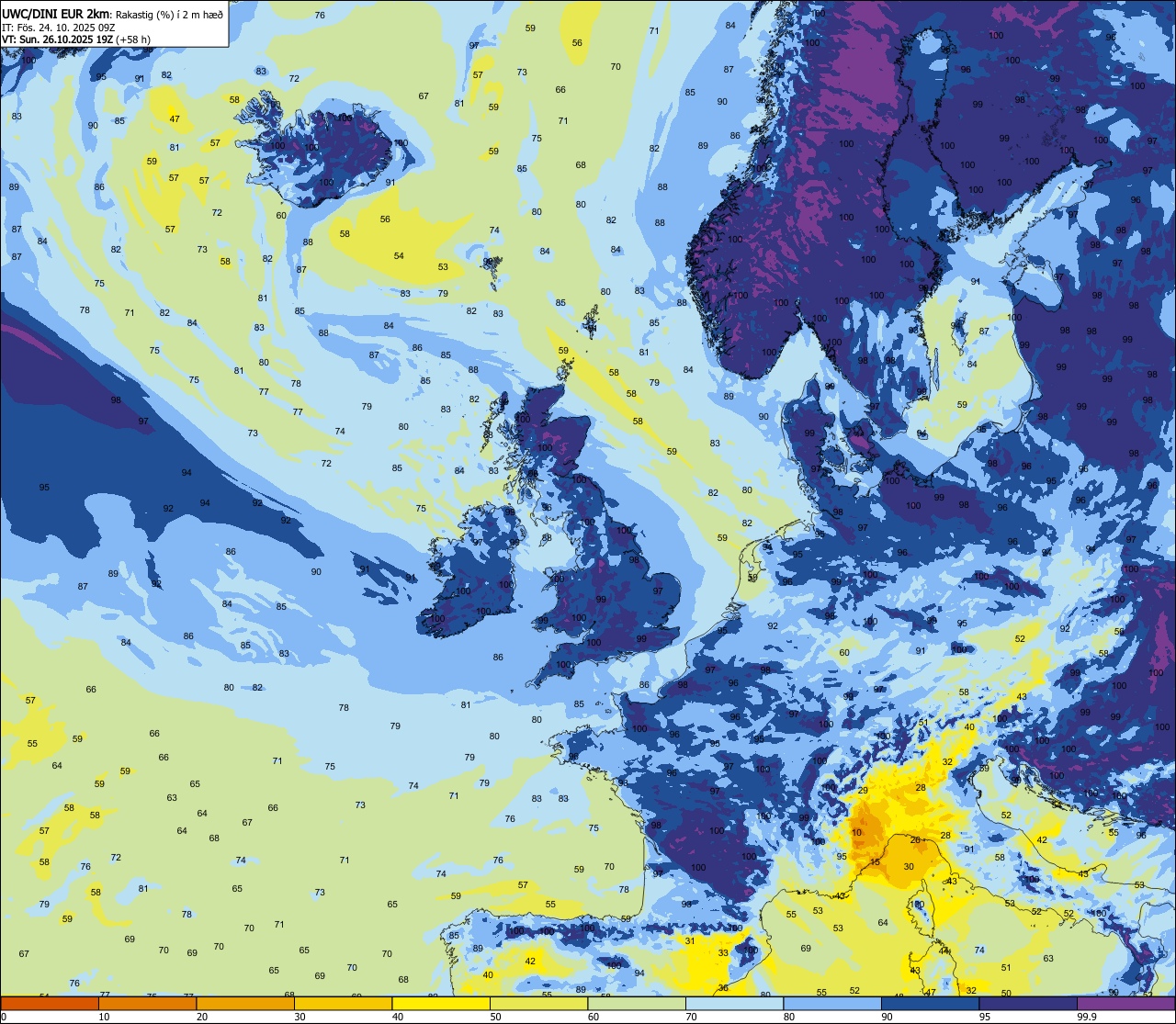
Task: Pick the pale yellow 50–60 legend swatch
Action: tap(538, 1003)
